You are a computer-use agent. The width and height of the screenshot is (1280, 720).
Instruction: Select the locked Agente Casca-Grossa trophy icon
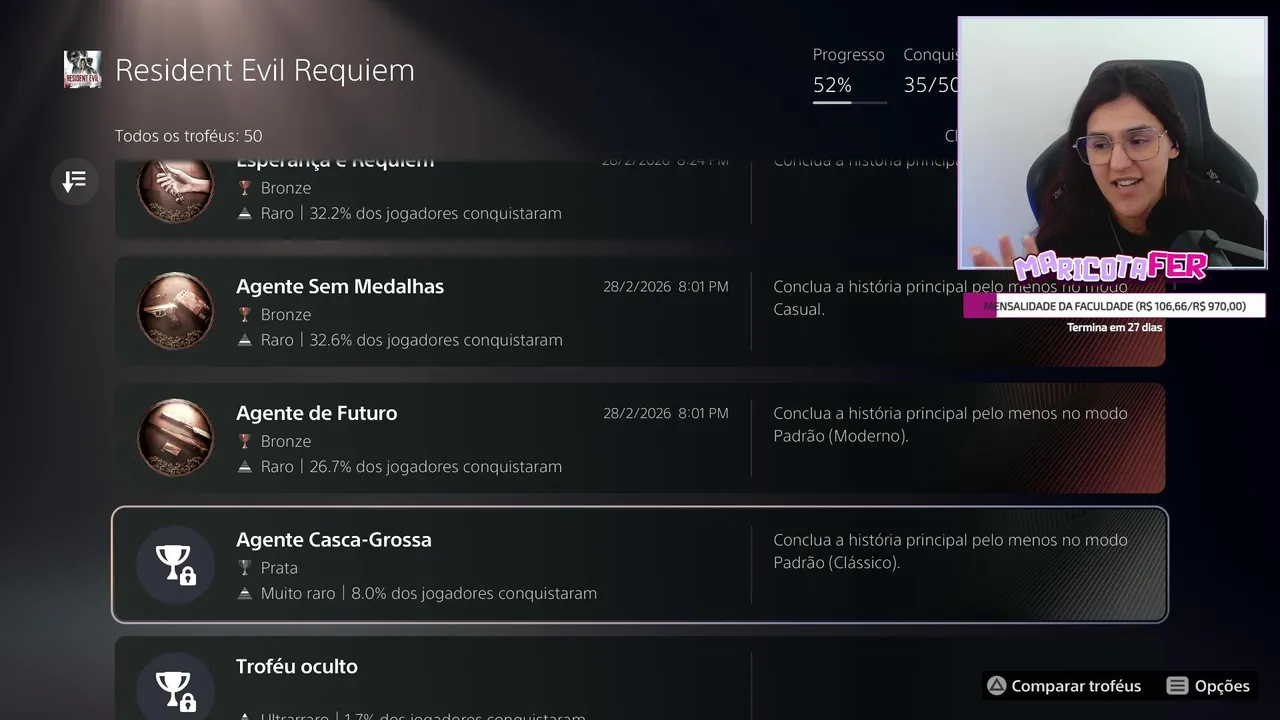pos(175,565)
